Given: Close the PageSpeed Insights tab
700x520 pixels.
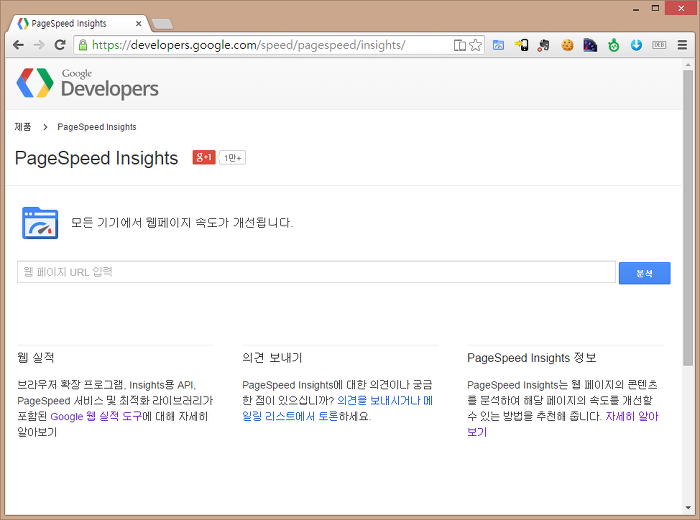Looking at the screenshot, I should [138, 24].
